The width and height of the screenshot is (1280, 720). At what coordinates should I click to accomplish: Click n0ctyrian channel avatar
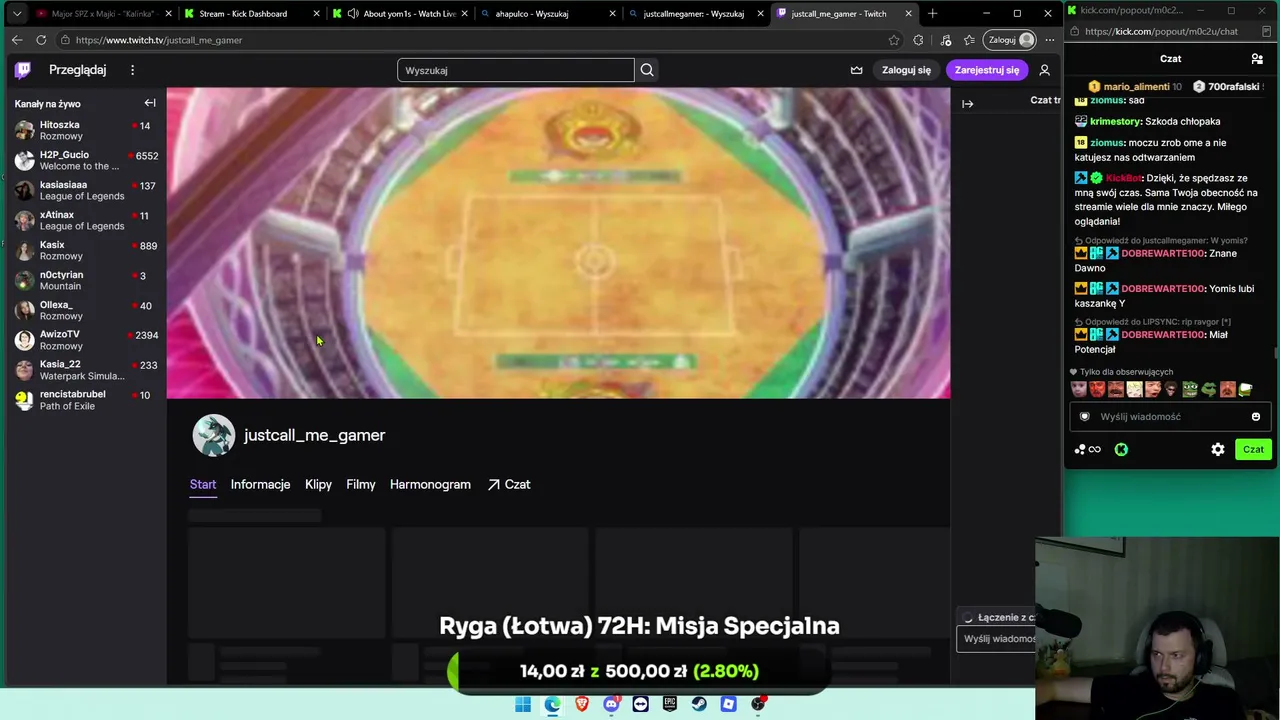click(24, 281)
